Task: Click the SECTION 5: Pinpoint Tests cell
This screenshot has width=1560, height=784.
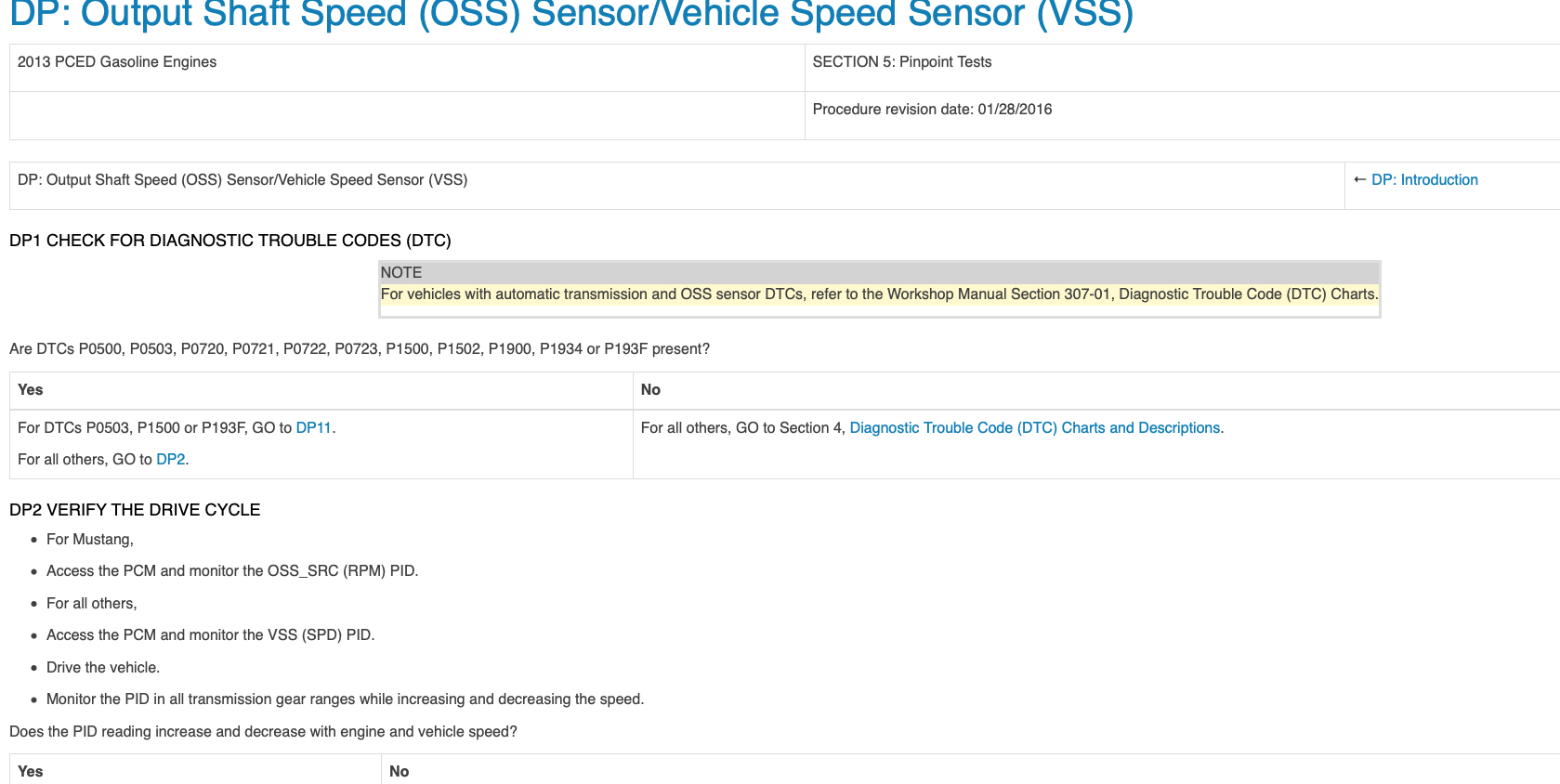Action: 901,62
